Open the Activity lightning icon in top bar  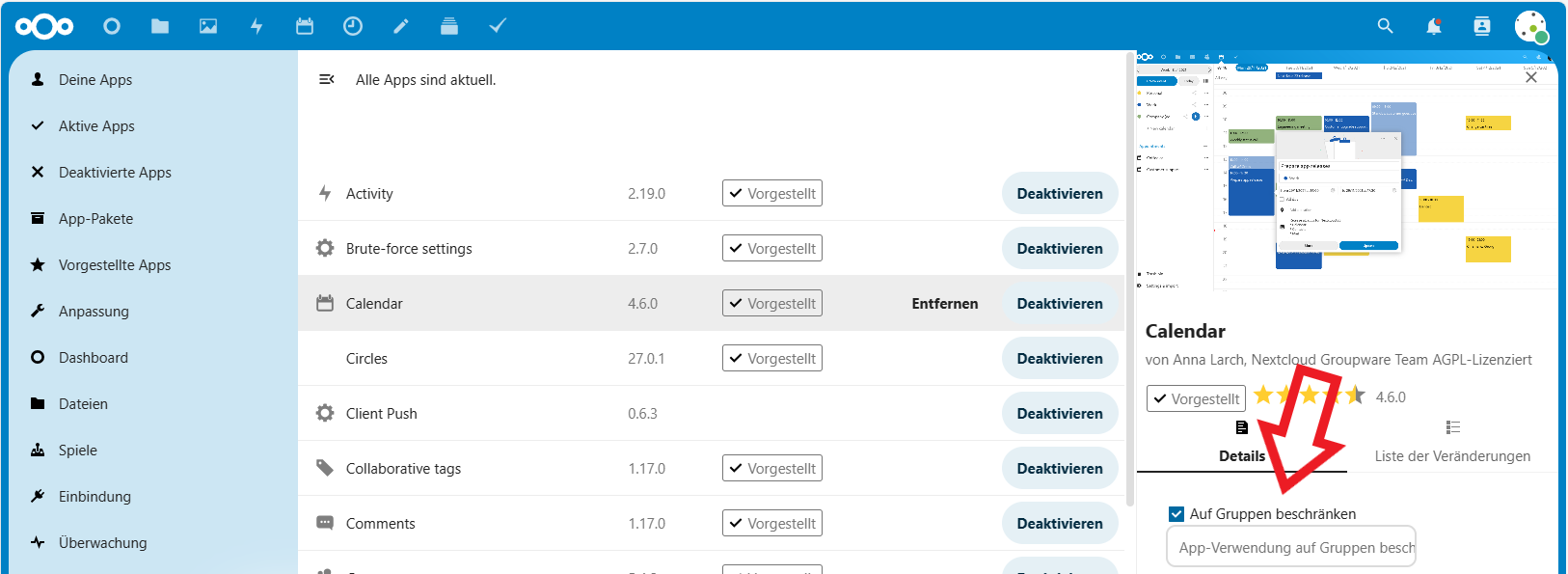point(257,26)
